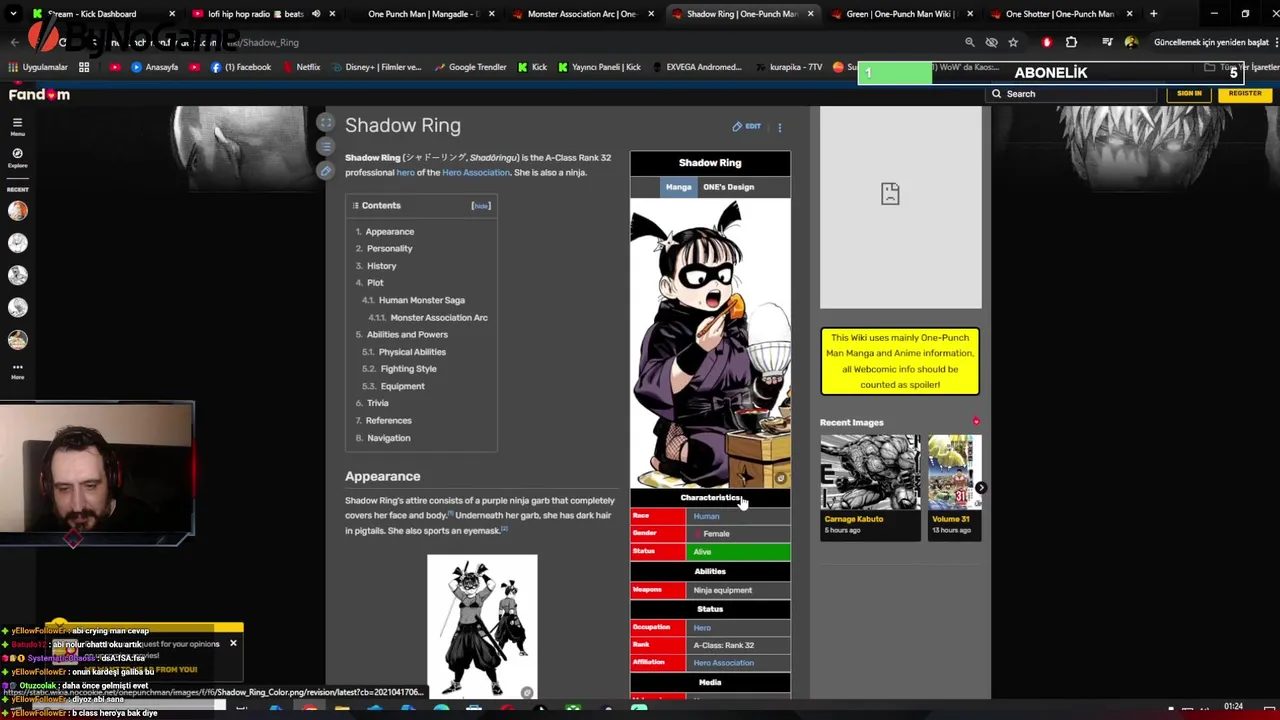
Task: Open the Explore compass icon in sidebar
Action: coord(17,158)
